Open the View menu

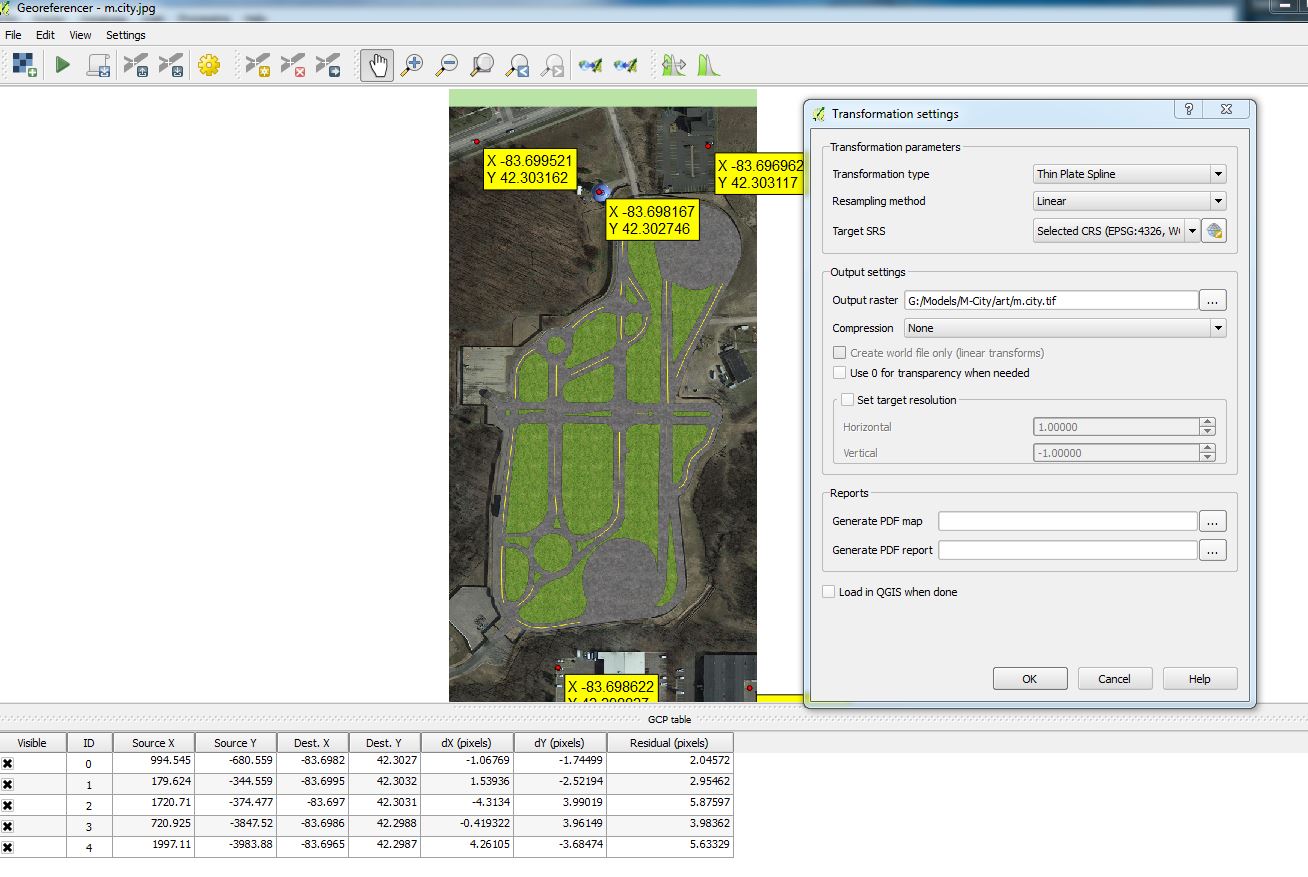click(x=80, y=35)
